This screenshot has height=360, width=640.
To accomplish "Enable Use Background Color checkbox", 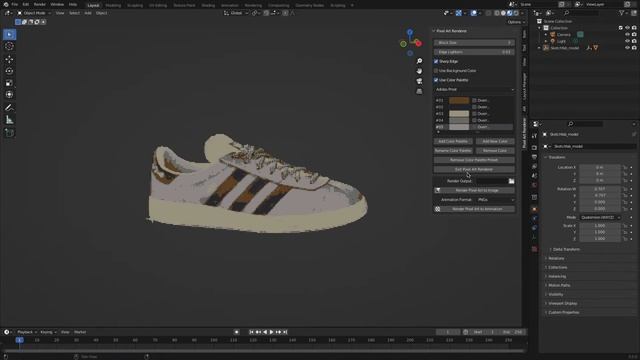I will 436,71.
